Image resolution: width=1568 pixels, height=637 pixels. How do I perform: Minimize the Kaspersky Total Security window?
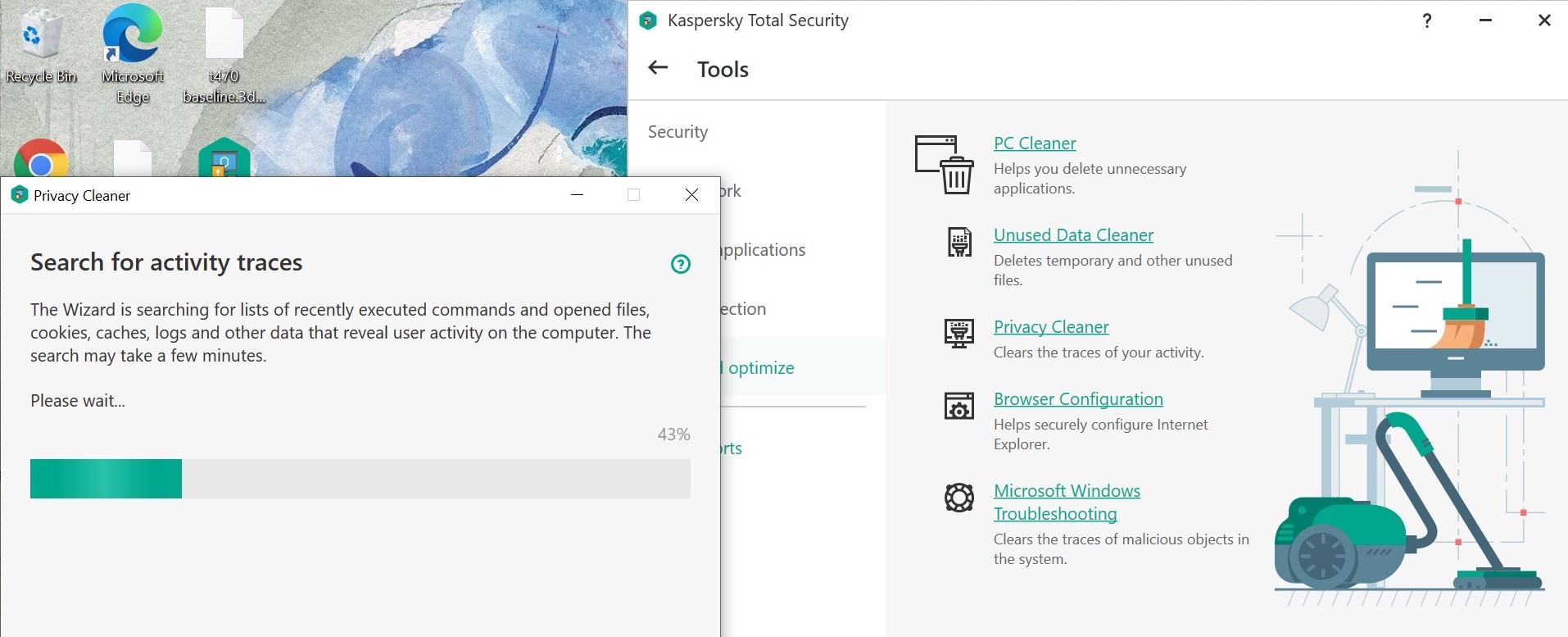(1485, 20)
